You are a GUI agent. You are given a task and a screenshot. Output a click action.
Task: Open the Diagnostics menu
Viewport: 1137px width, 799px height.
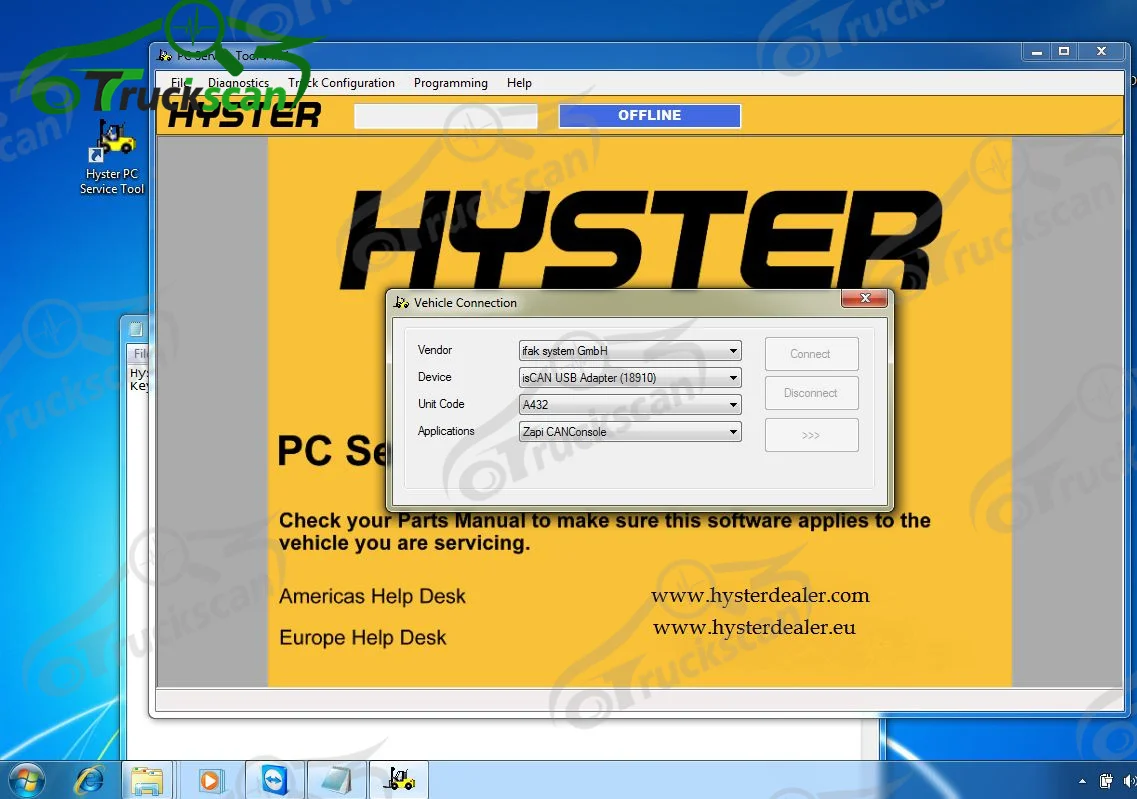coord(238,83)
